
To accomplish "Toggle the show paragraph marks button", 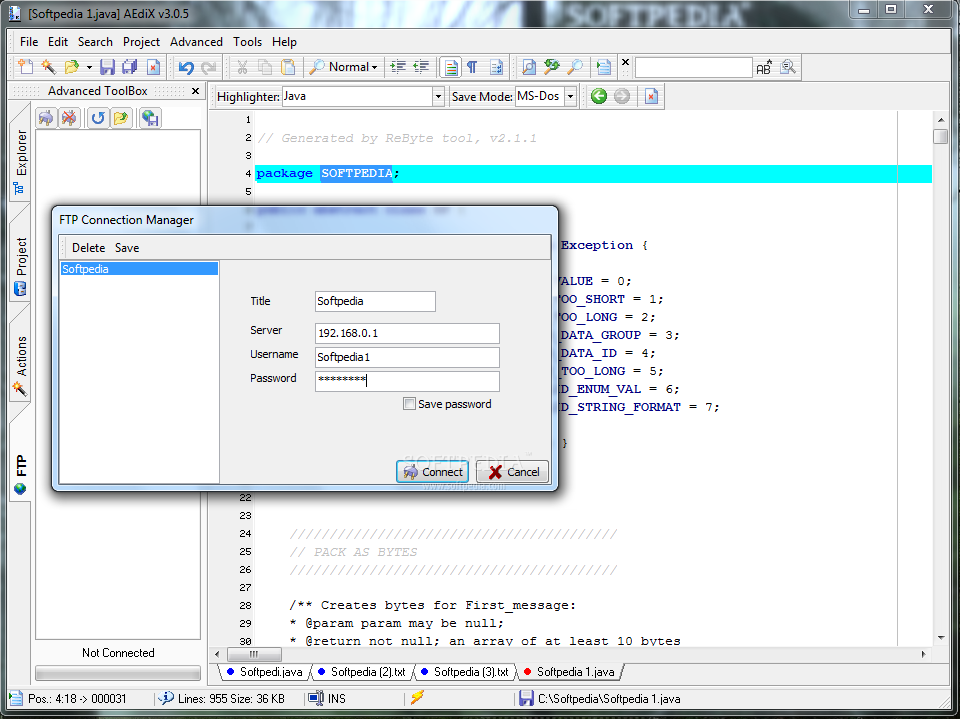I will [x=472, y=67].
